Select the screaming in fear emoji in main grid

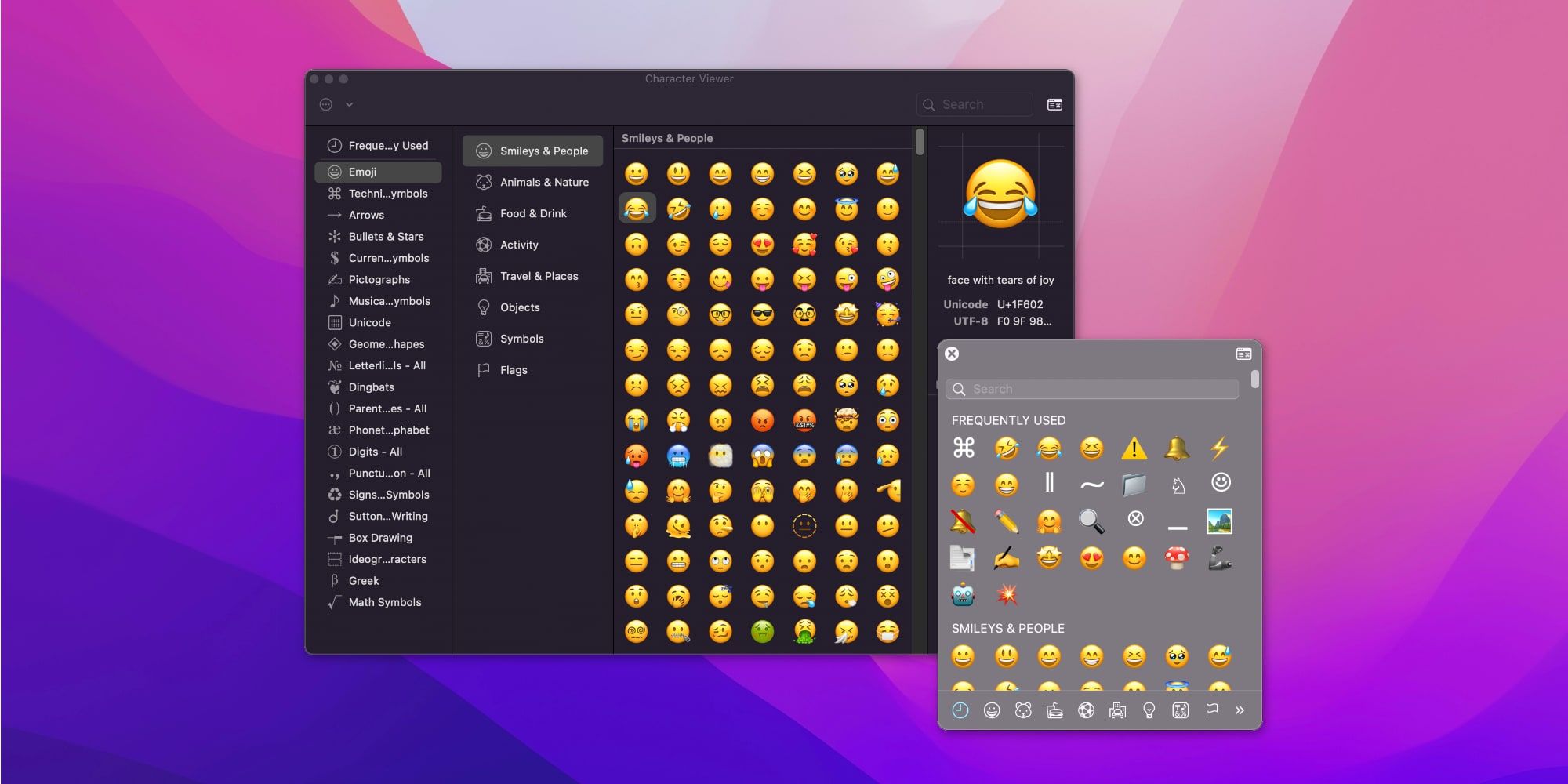click(762, 456)
